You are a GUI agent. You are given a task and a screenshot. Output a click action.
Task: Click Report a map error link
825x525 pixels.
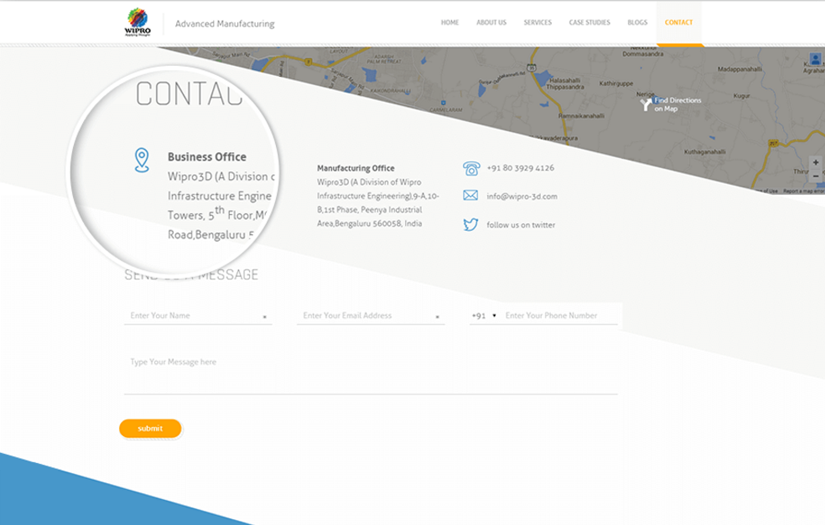803,191
